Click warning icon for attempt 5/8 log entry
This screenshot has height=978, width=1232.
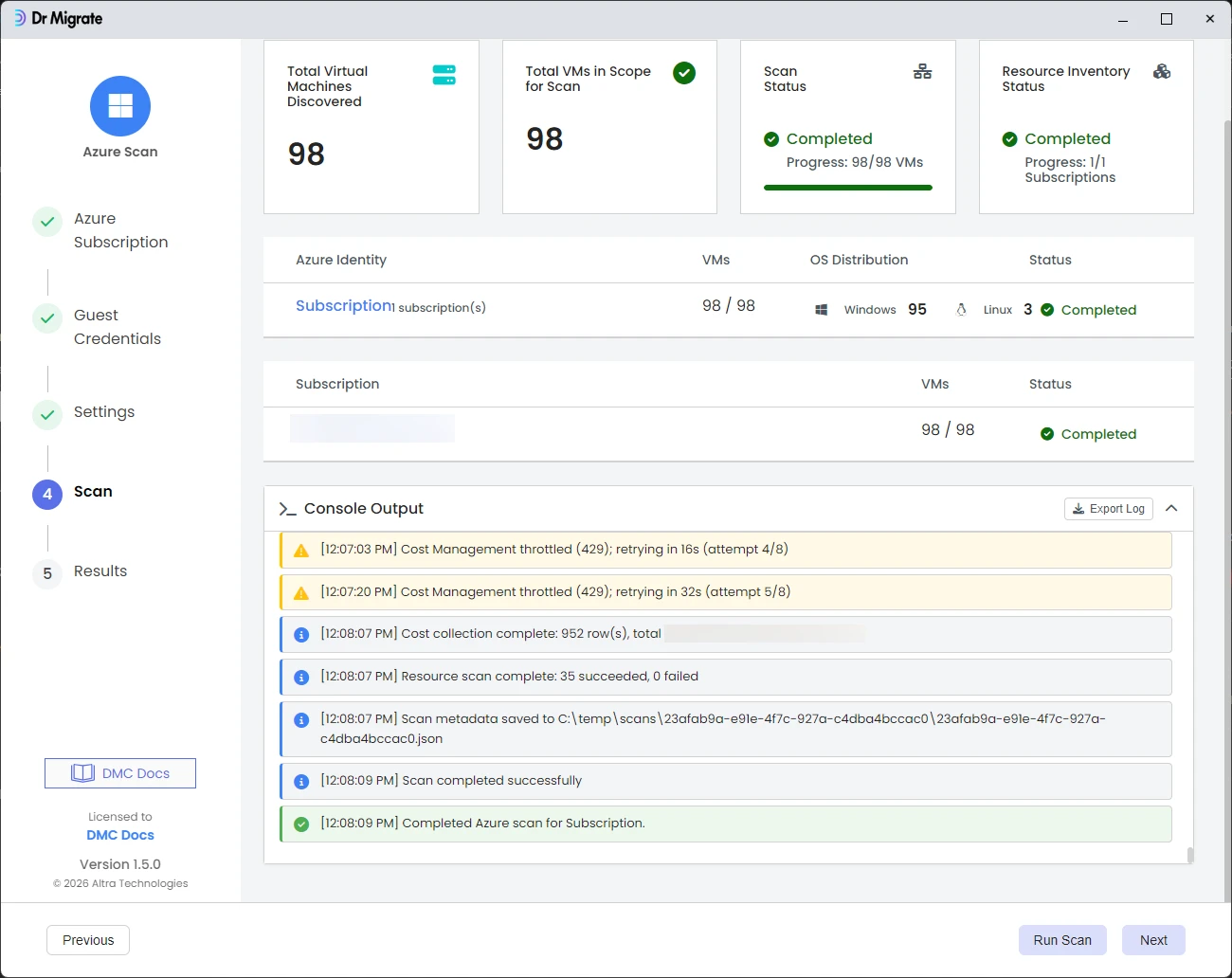[301, 593]
